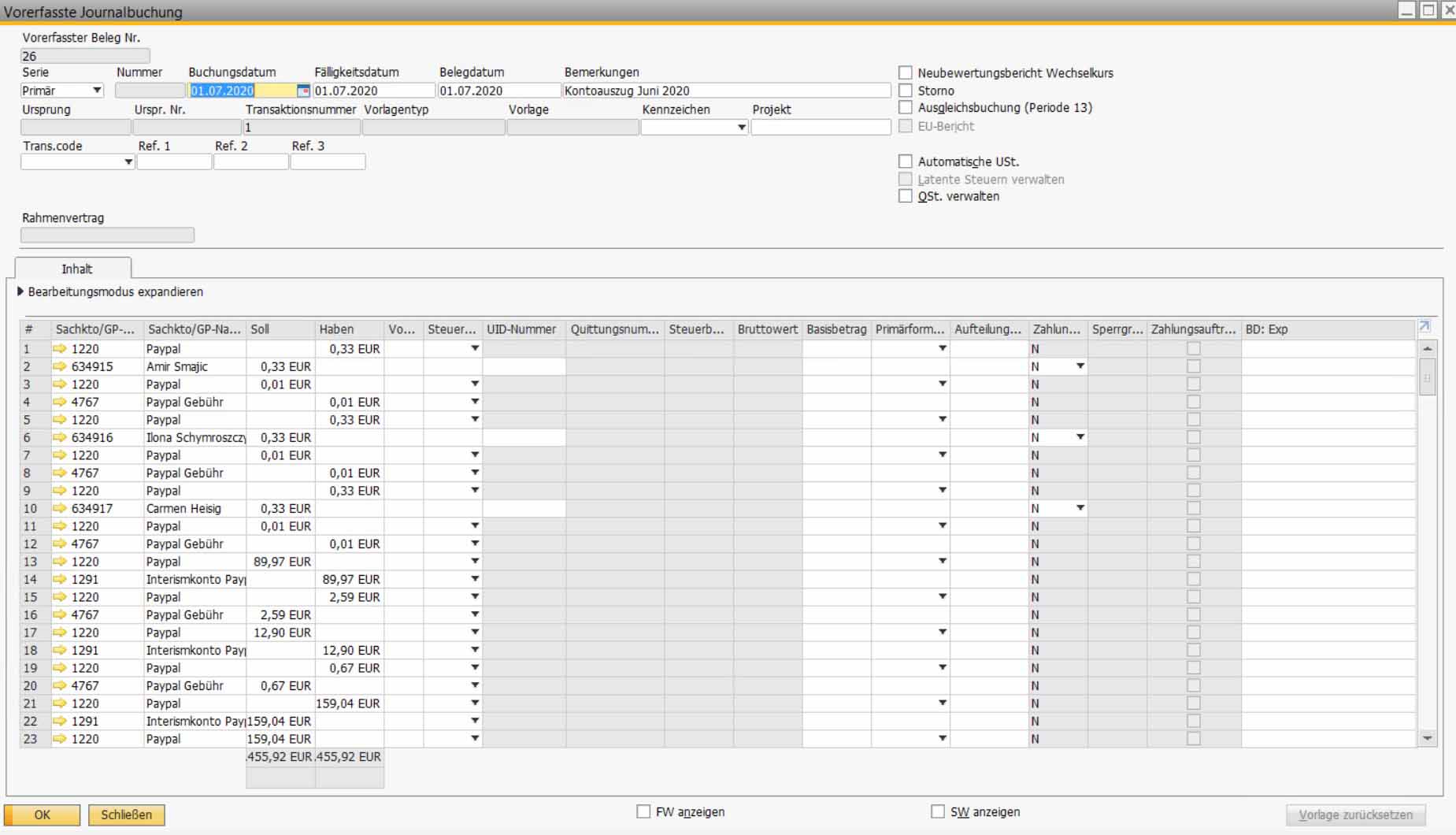Select the UID-Nummer column header
The height and width of the screenshot is (835, 1456).
[524, 329]
